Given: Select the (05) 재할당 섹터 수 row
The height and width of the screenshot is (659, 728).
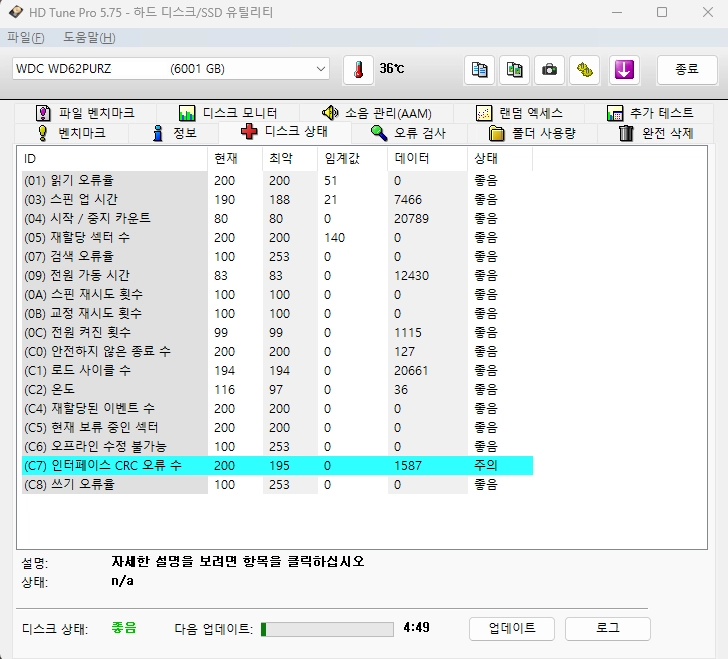Looking at the screenshot, I should click(277, 237).
